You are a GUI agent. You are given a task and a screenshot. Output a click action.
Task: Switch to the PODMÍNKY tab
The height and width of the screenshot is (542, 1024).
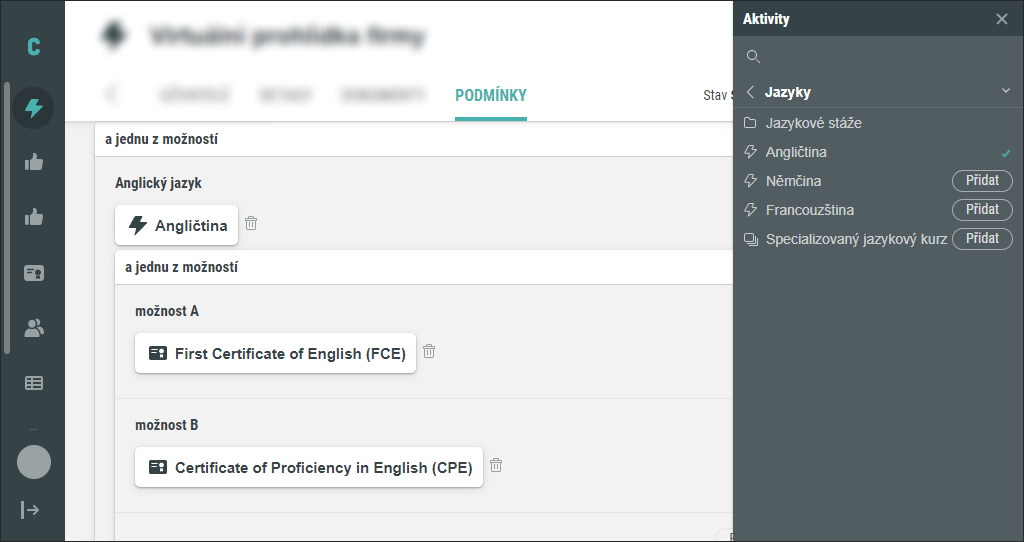pos(491,95)
